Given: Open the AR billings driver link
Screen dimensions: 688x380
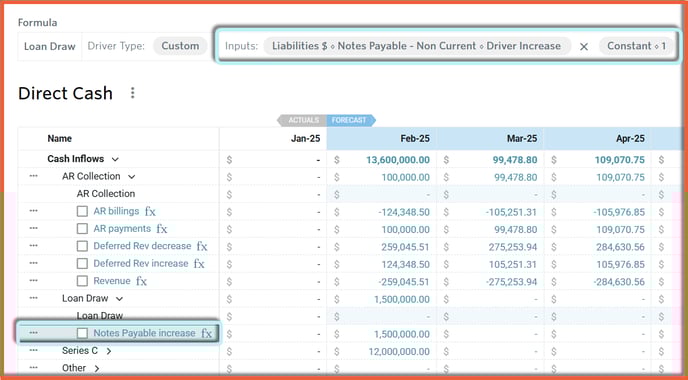Looking at the screenshot, I should tap(116, 211).
